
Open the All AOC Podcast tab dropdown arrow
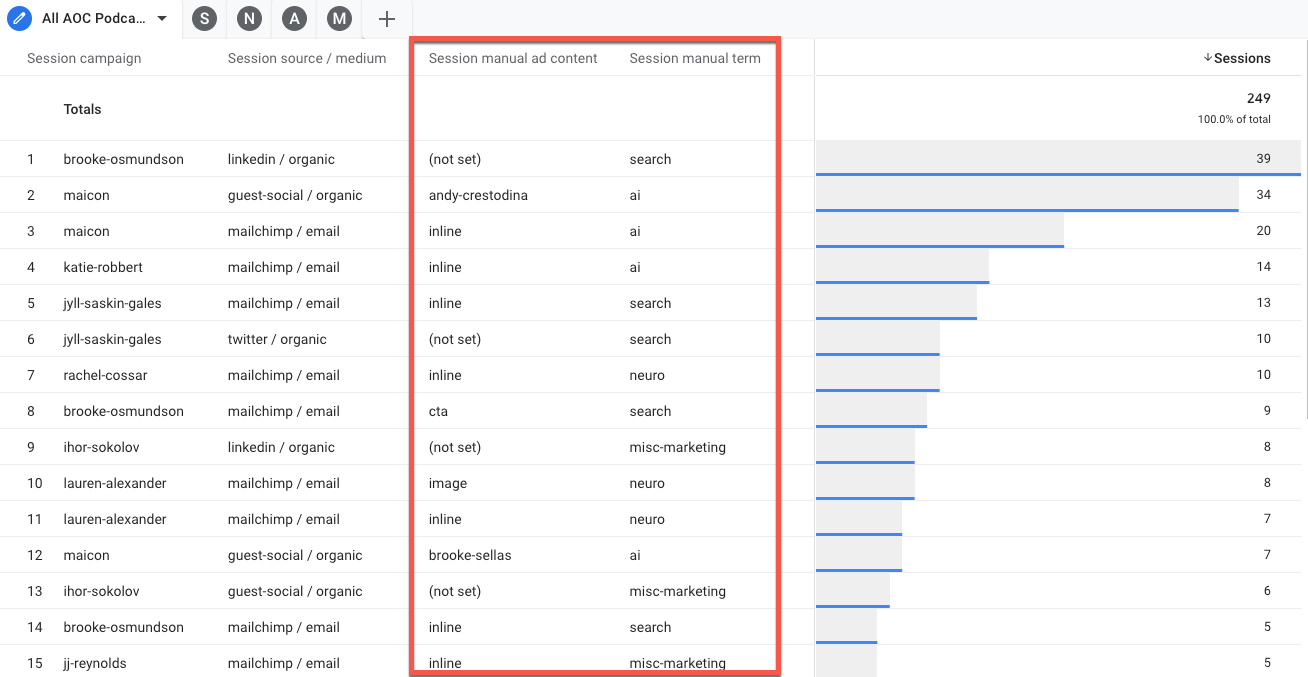(x=162, y=19)
